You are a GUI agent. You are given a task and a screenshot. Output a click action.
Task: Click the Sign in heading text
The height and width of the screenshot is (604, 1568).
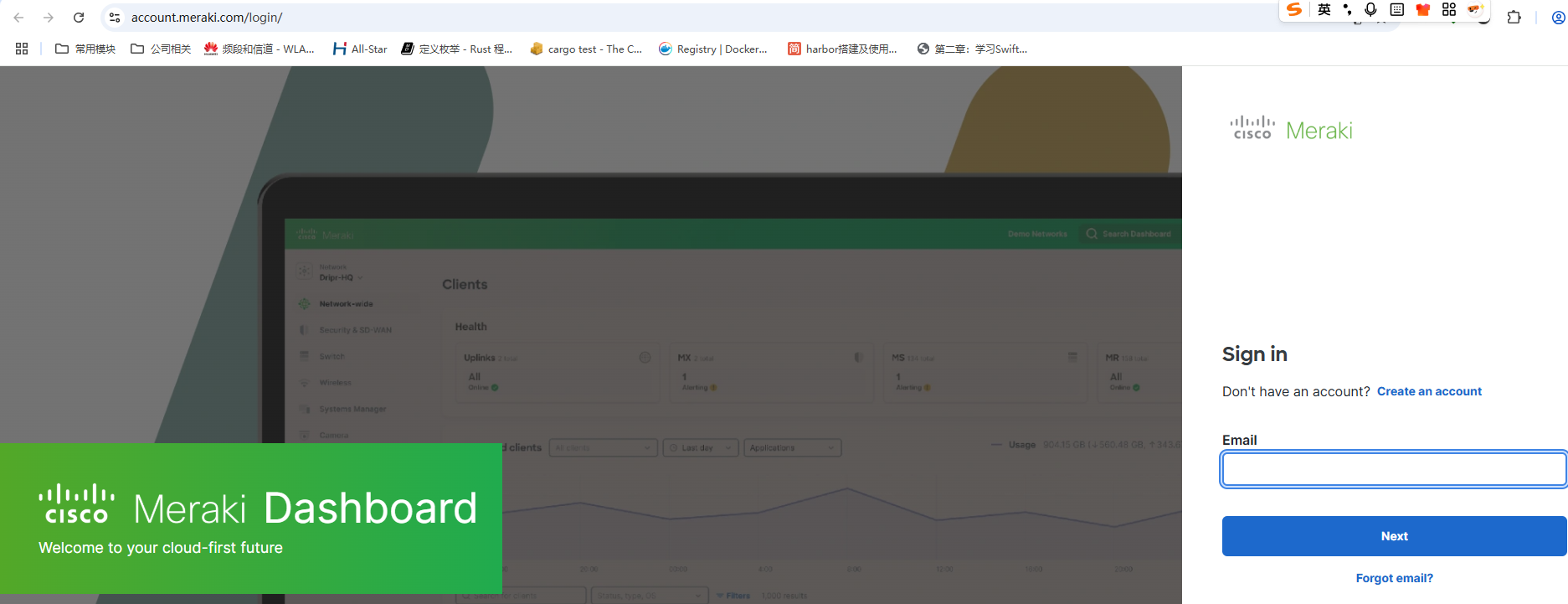point(1254,354)
